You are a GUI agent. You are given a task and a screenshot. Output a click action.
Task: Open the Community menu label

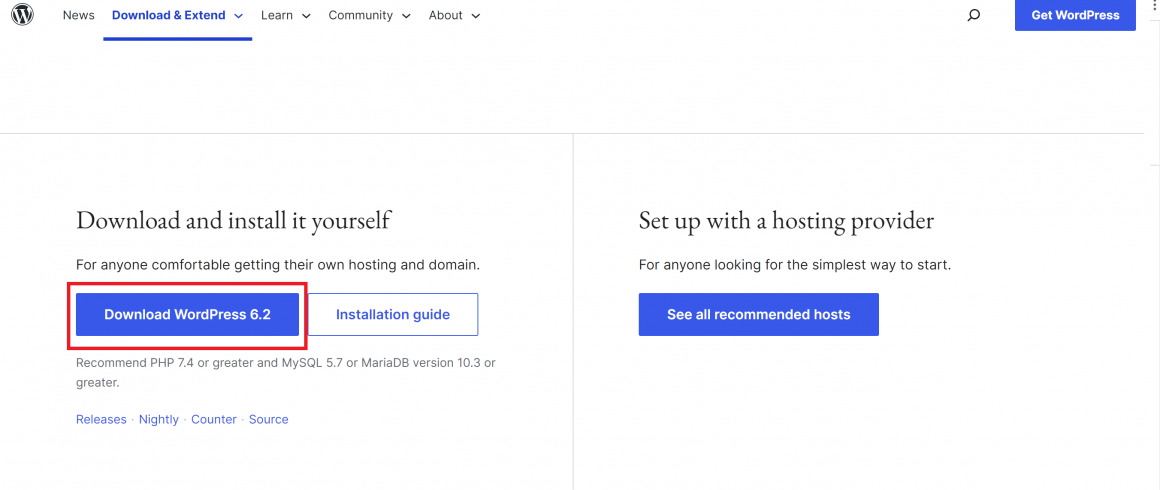[x=360, y=15]
